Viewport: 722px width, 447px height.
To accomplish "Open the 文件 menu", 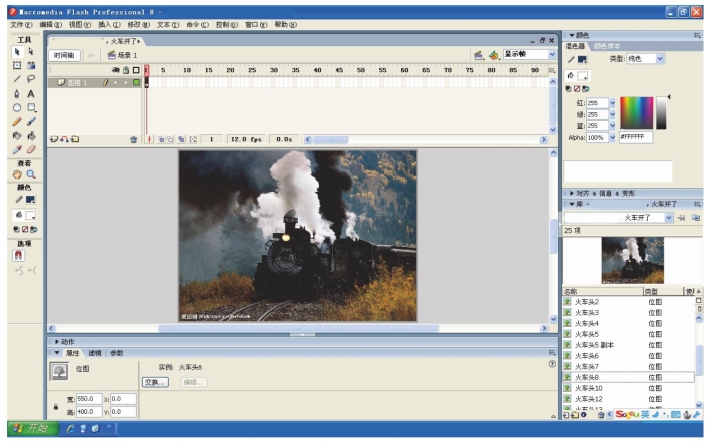I will coord(21,24).
